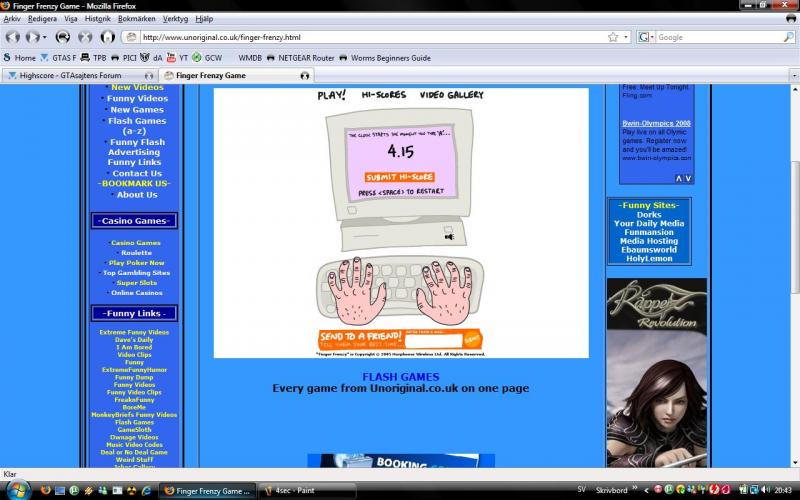This screenshot has height=500, width=800.
Task: Click the Home icon in navigation toolbar
Action: (107, 37)
